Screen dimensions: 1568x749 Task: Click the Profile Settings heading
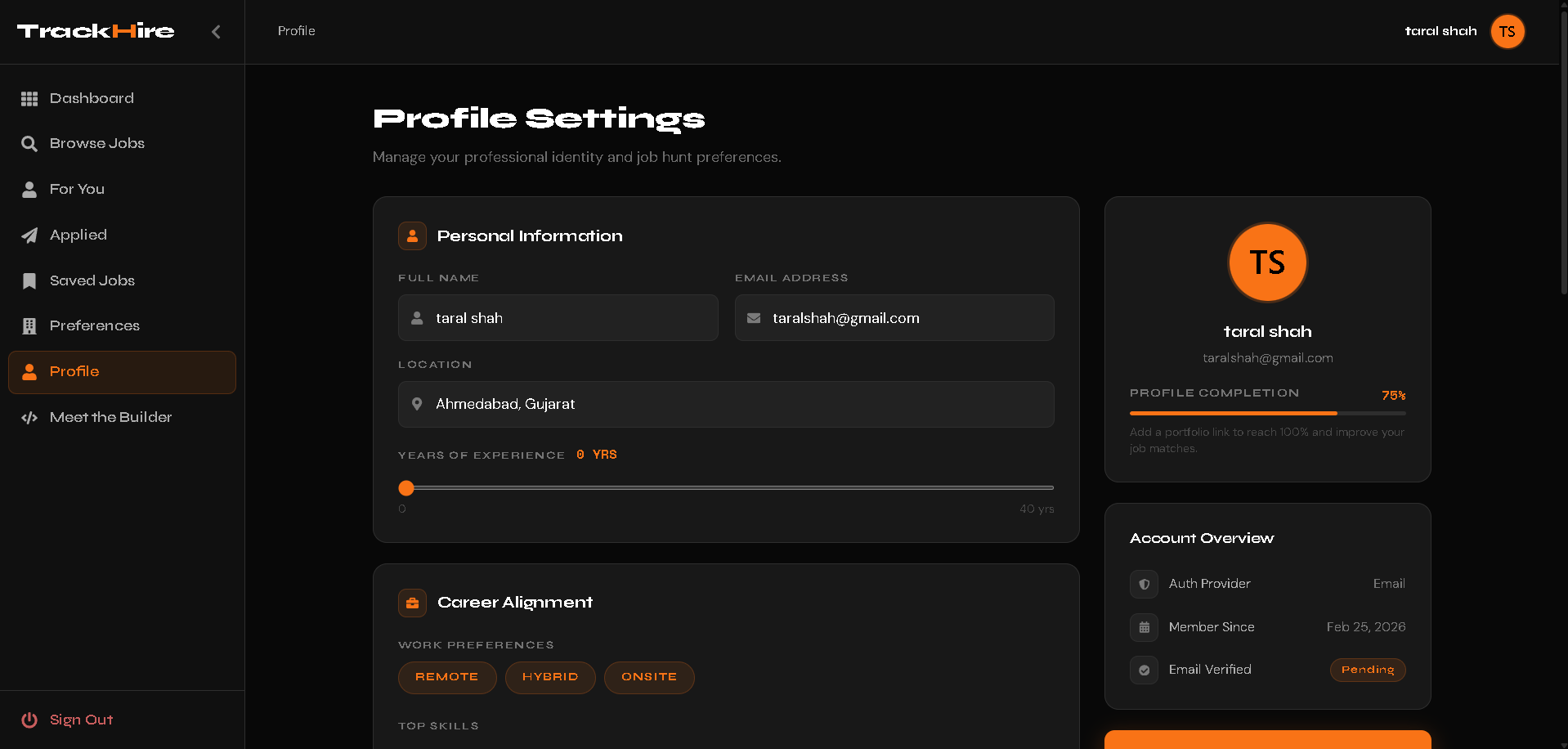point(539,119)
